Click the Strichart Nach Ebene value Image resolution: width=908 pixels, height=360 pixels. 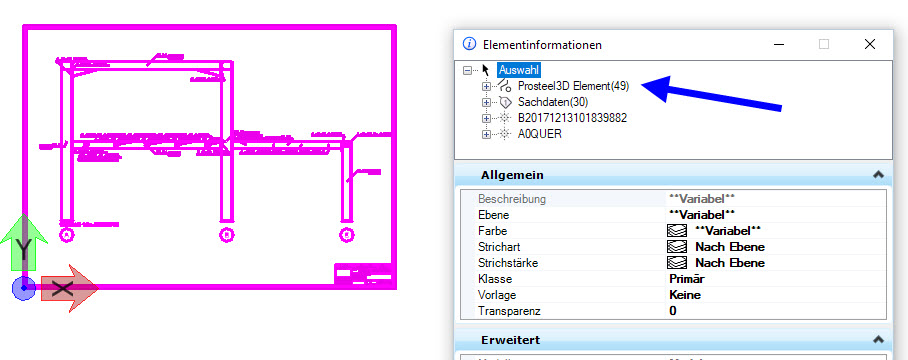[730, 247]
